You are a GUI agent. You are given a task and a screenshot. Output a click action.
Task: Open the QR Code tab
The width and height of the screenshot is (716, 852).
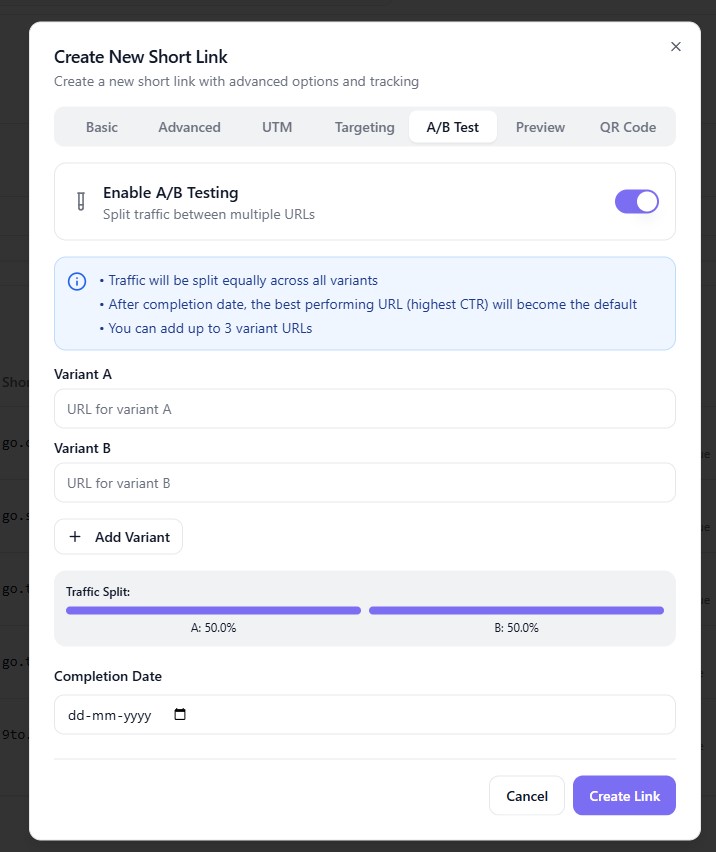pos(628,127)
